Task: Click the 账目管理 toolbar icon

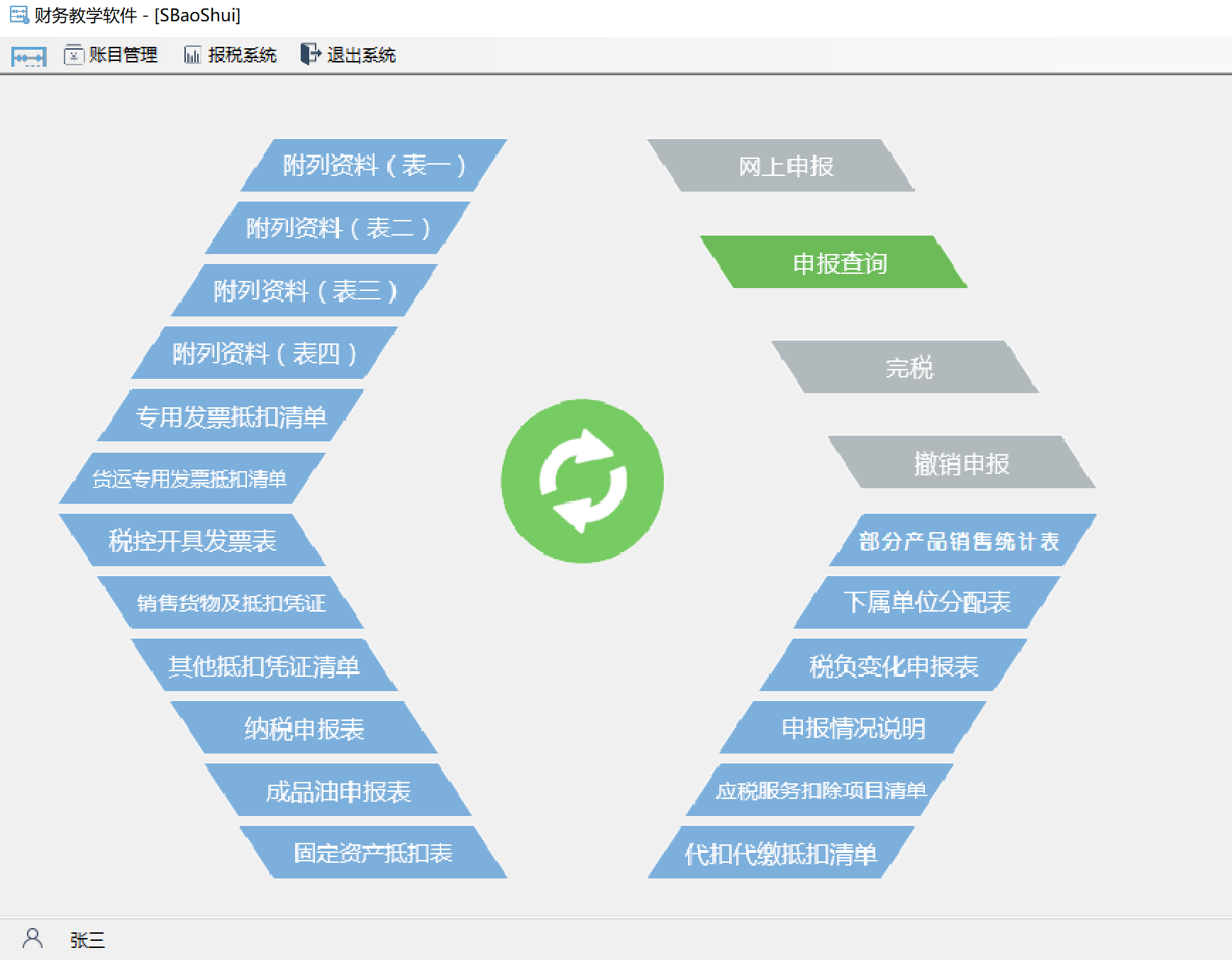Action: pyautogui.click(x=74, y=55)
